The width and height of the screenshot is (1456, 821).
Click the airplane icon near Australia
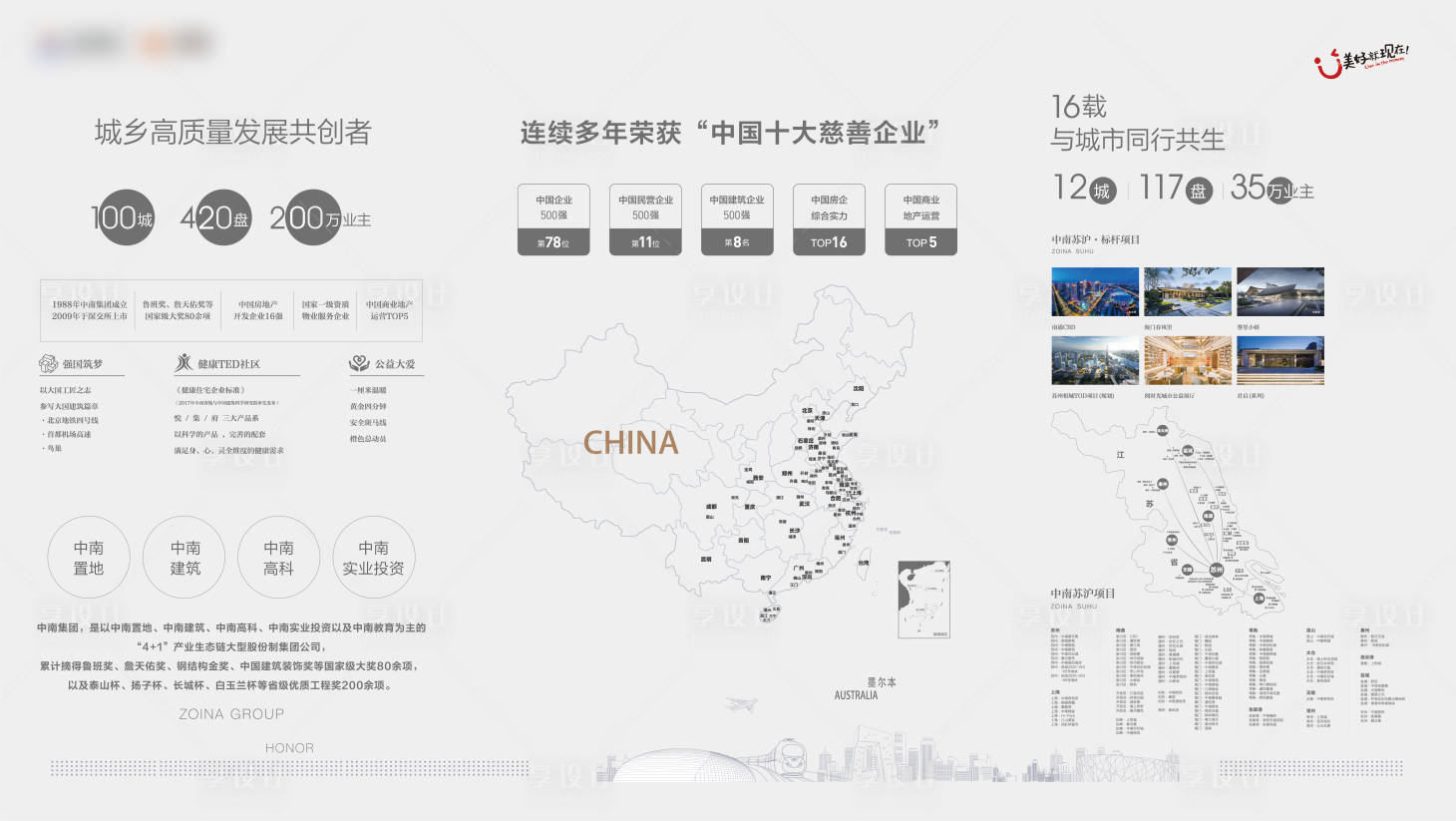coord(740,705)
